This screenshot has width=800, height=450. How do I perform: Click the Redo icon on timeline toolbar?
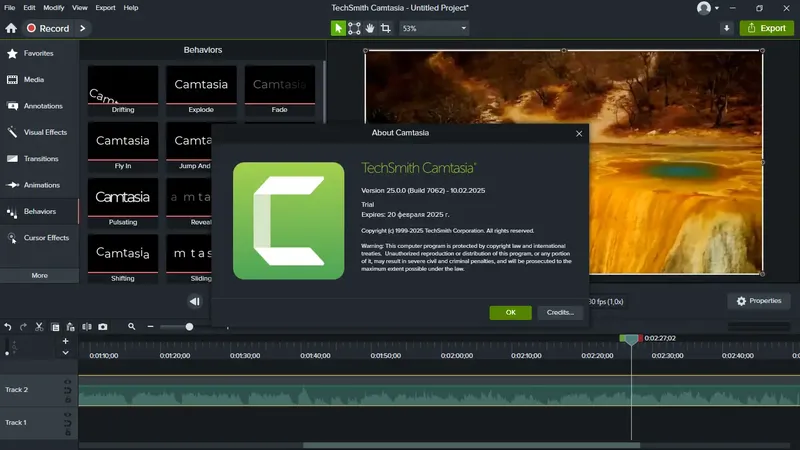(23, 327)
